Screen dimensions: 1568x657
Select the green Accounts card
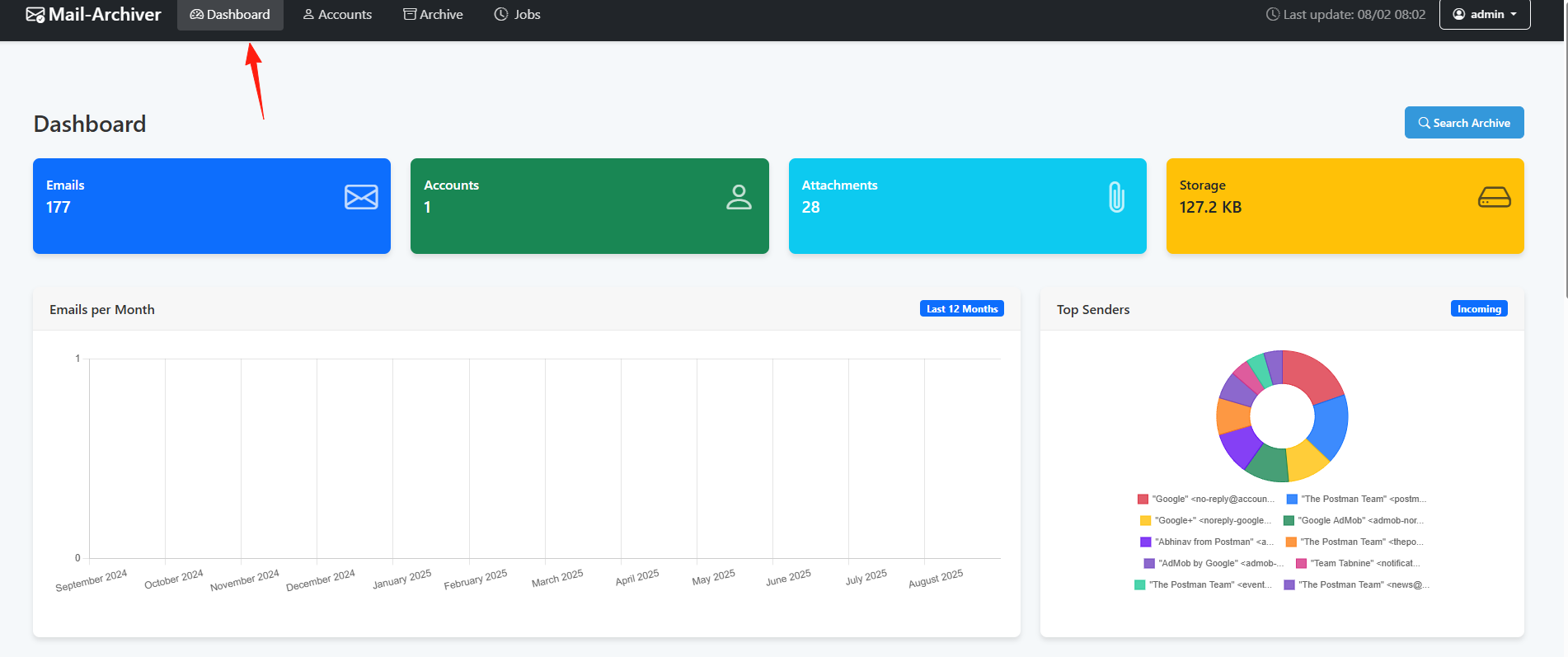coord(589,206)
